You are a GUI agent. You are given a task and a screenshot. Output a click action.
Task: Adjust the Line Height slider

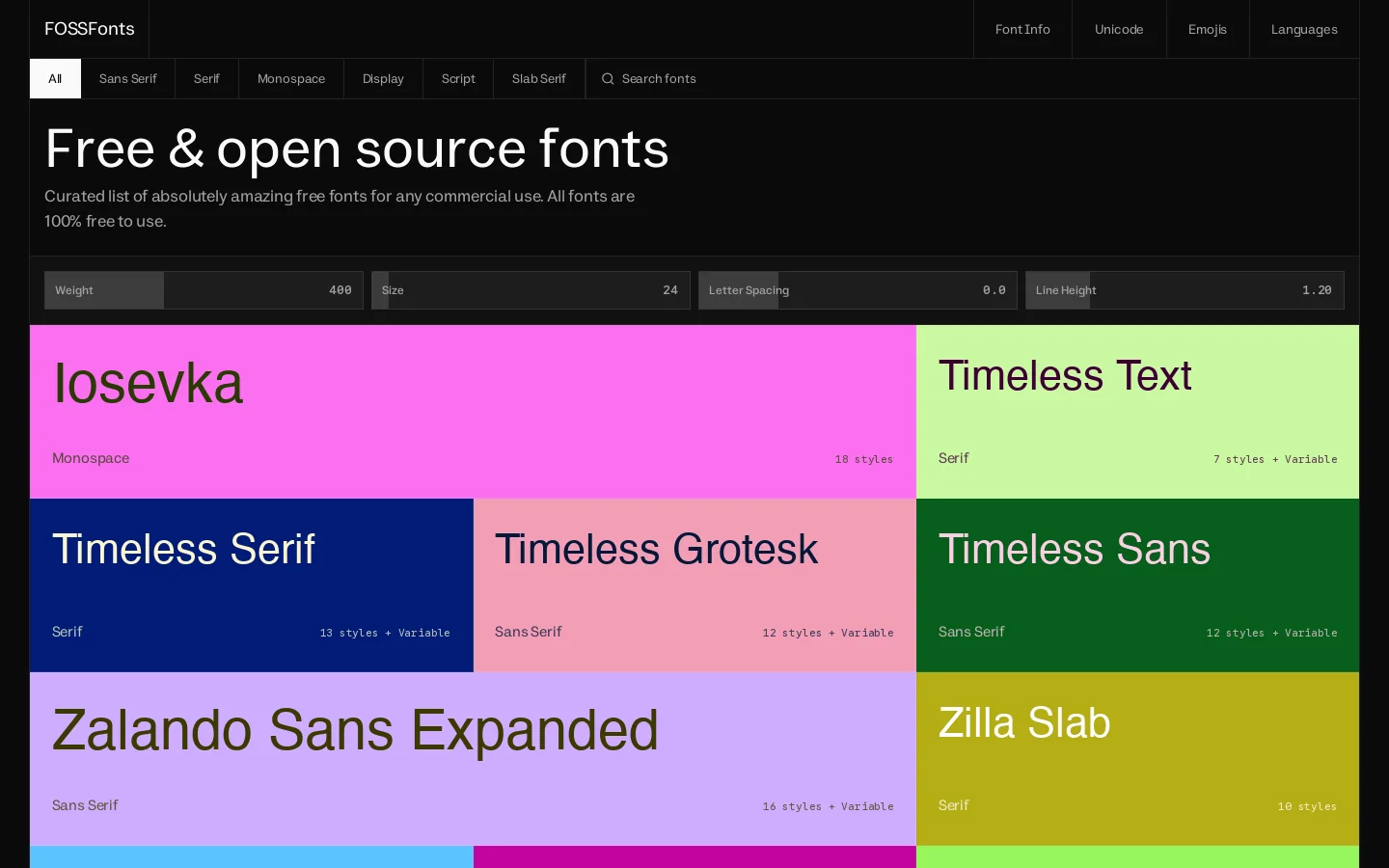pos(1185,290)
